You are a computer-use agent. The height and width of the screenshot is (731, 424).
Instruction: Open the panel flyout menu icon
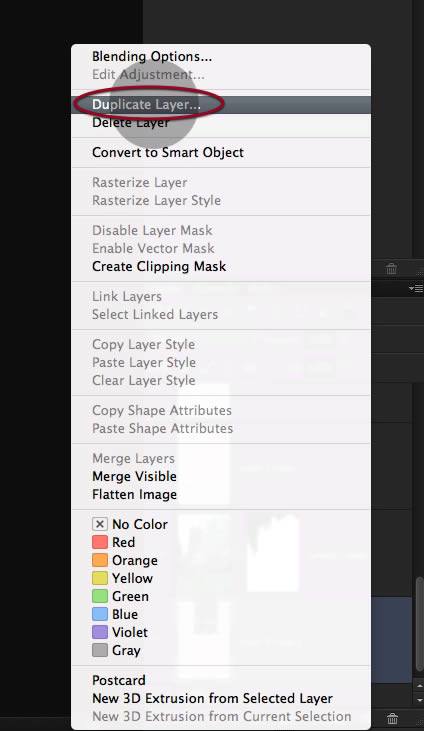point(416,289)
